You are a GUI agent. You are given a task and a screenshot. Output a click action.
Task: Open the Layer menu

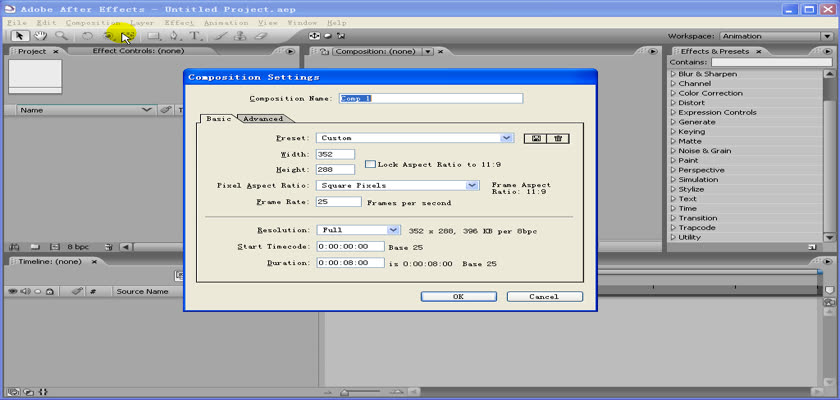(x=142, y=23)
